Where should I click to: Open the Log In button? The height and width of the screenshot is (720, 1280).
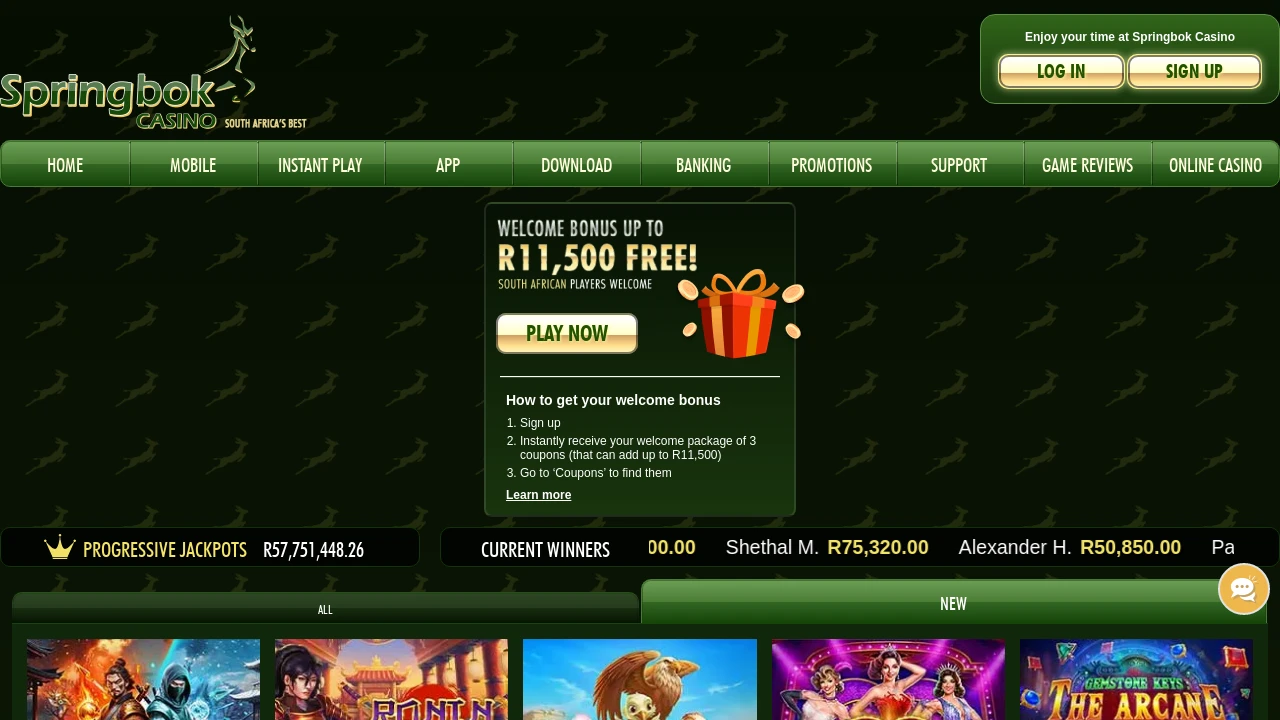(1061, 71)
